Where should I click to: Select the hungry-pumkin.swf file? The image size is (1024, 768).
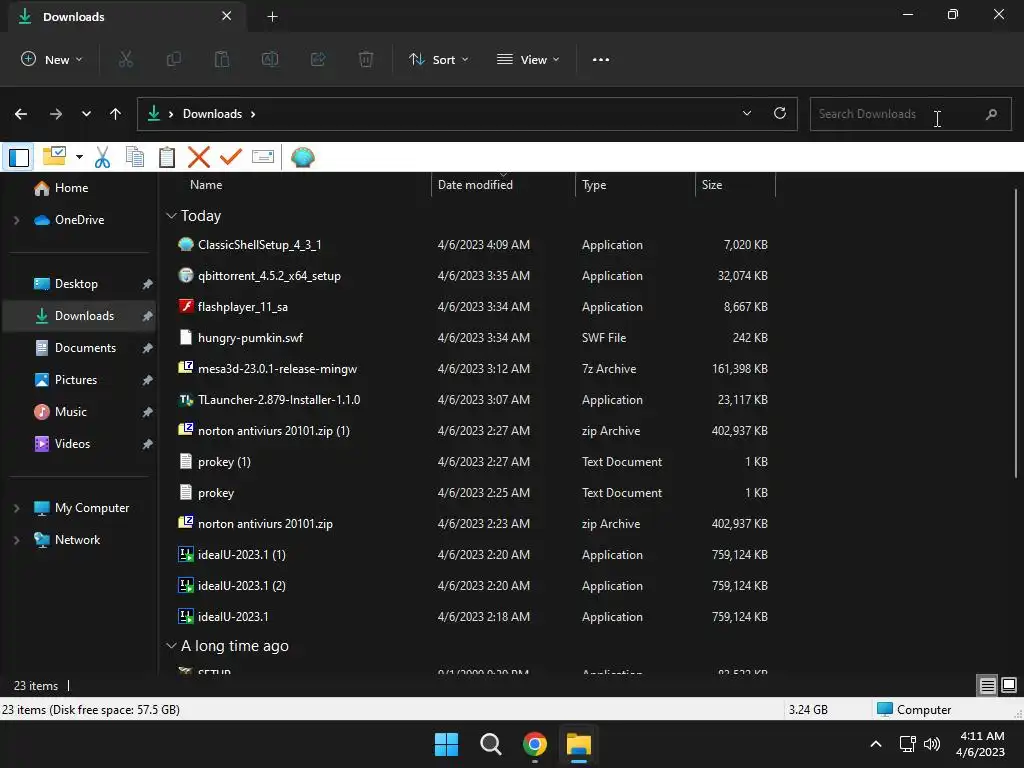click(250, 338)
